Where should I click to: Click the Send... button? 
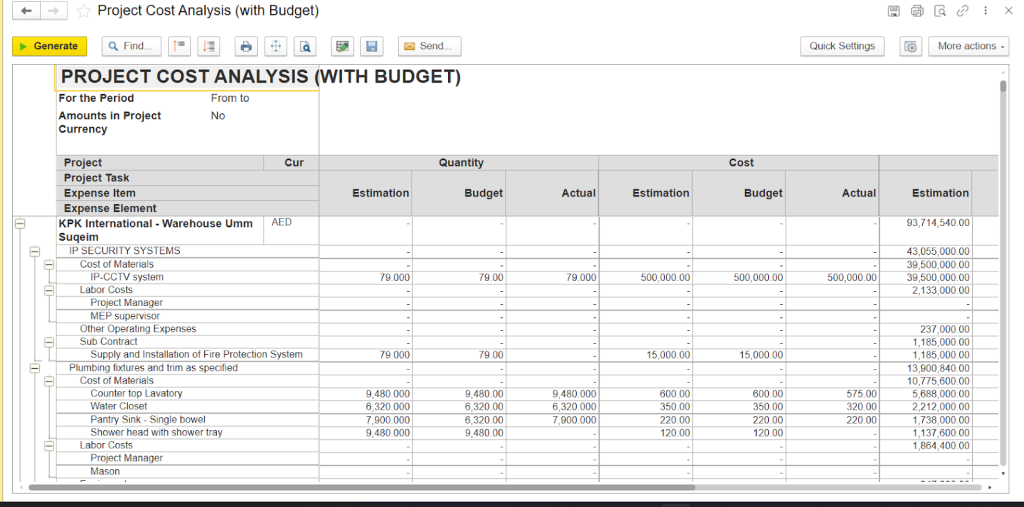pos(428,46)
